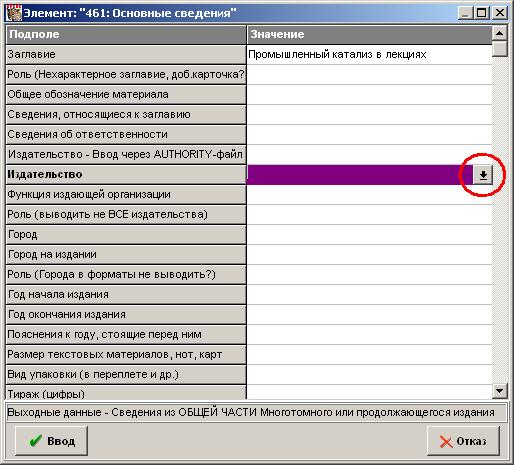Click the scrollbar up arrow

pyautogui.click(x=499, y=33)
